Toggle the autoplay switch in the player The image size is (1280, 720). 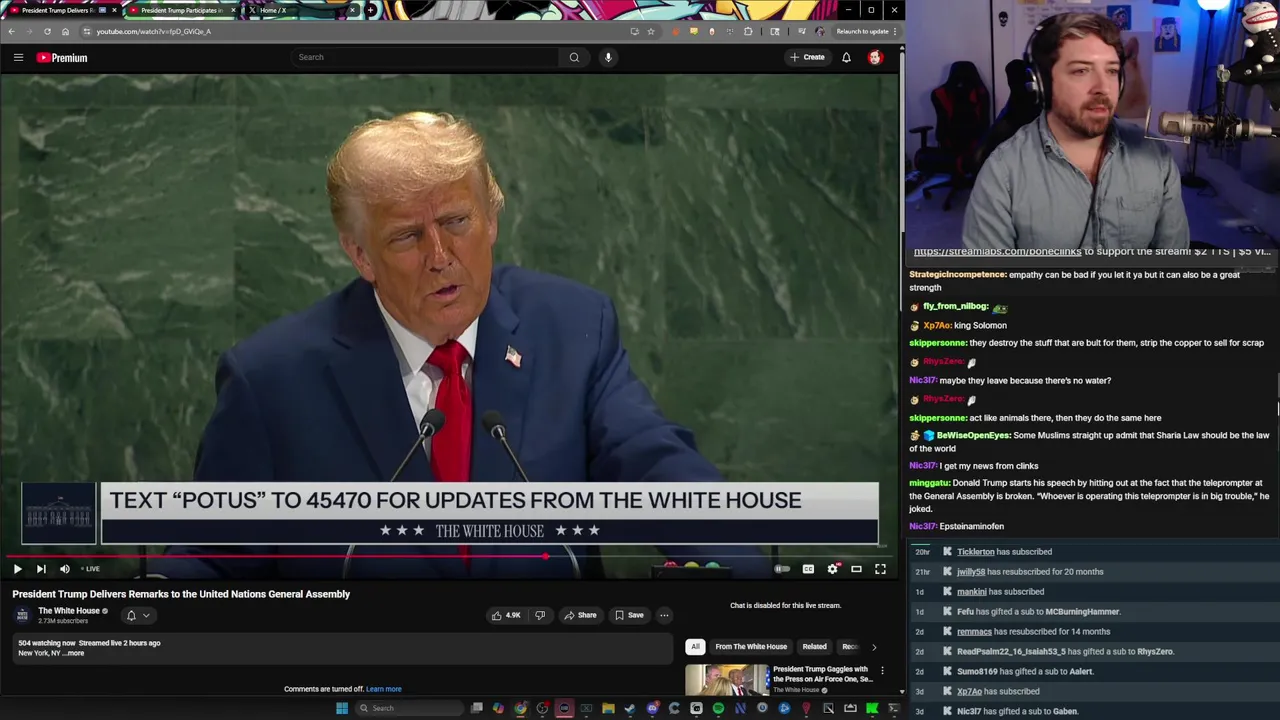[x=782, y=569]
